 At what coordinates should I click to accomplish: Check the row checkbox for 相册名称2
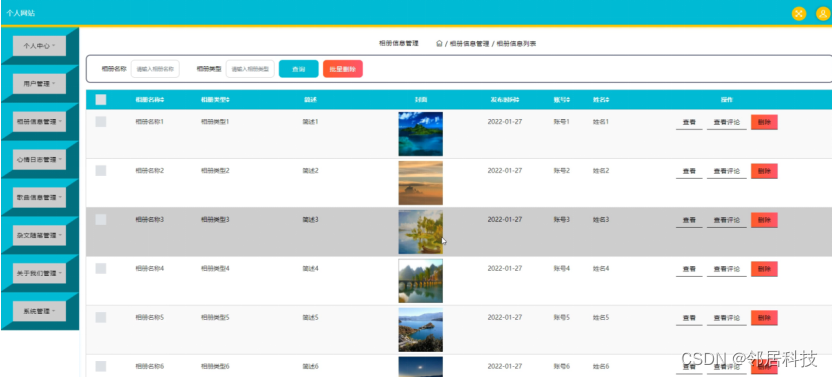coord(101,170)
